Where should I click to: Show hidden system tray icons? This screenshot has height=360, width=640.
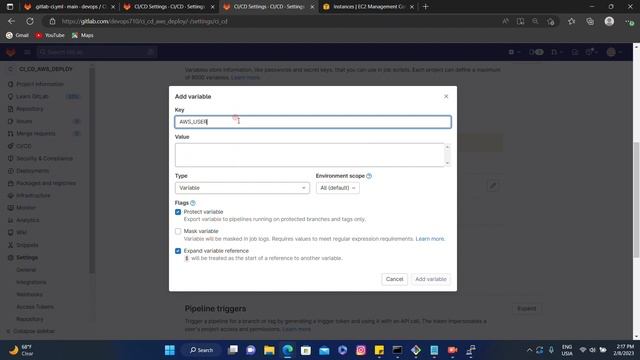pos(529,350)
